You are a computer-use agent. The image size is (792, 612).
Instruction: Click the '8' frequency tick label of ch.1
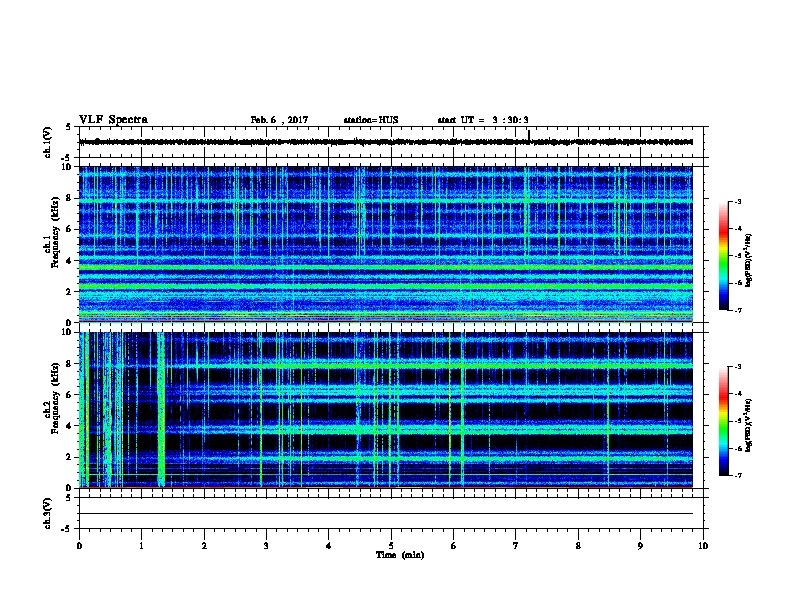(x=69, y=198)
